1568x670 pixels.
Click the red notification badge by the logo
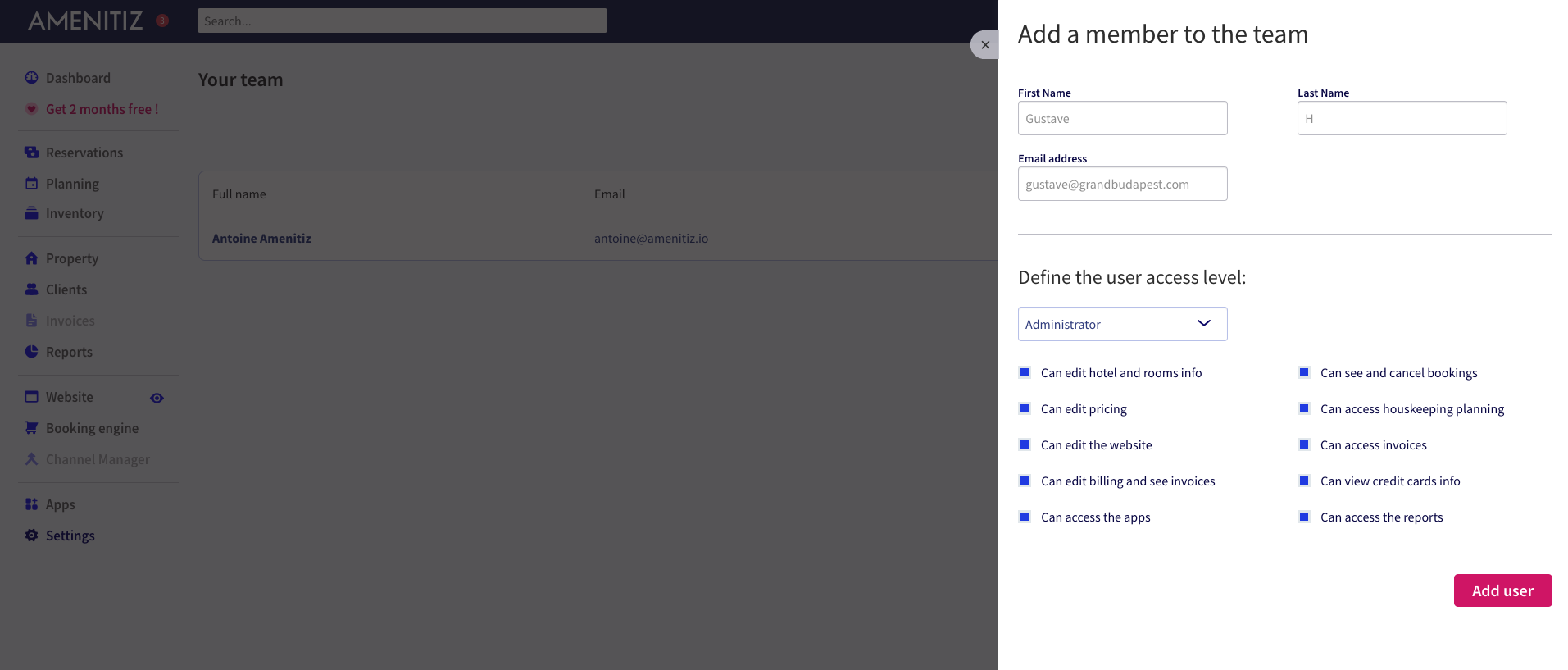click(x=162, y=21)
